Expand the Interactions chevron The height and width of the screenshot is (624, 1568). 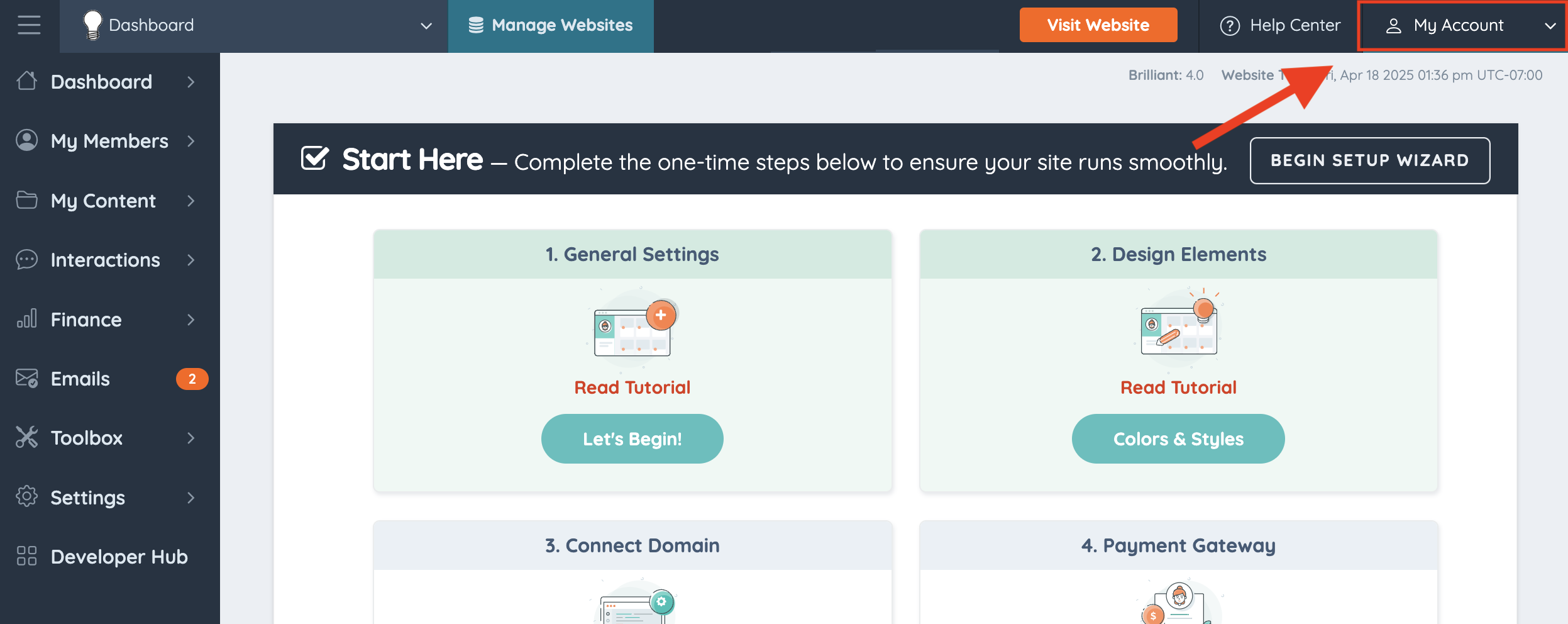[191, 260]
